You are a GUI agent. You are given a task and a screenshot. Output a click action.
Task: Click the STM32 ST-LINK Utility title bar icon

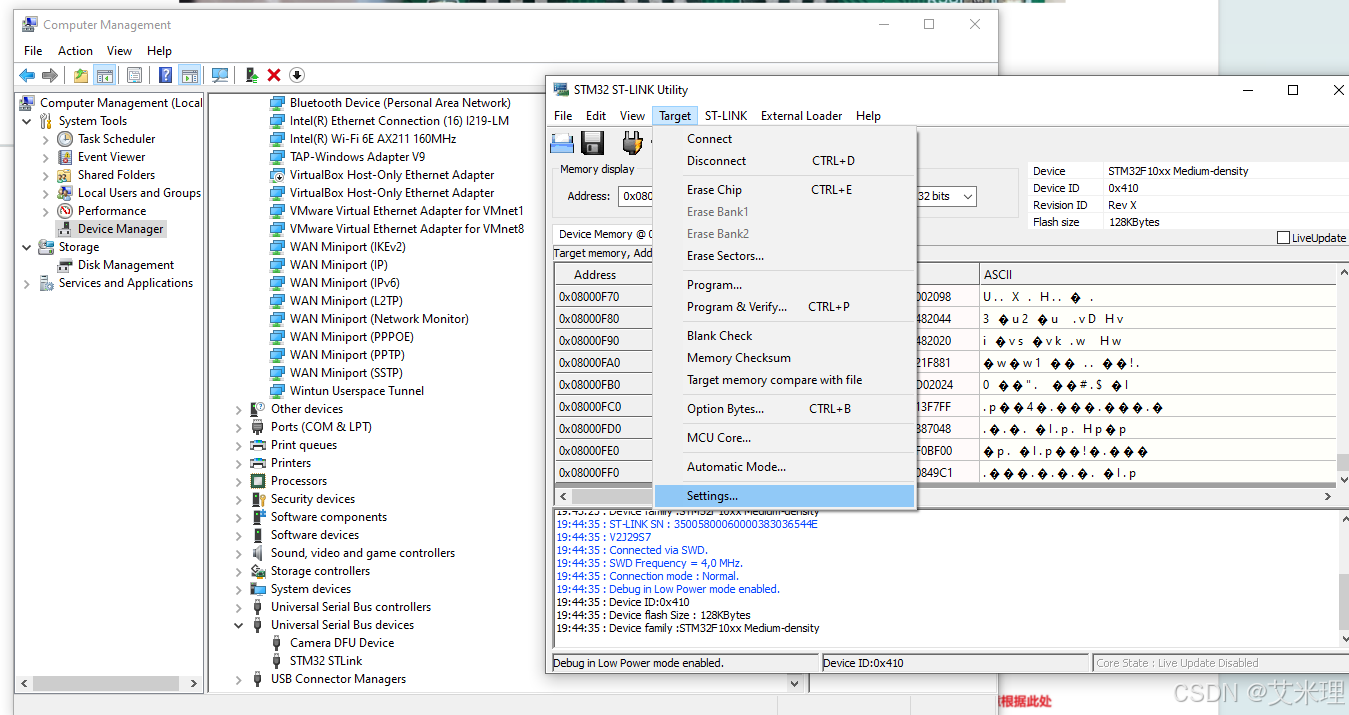click(x=562, y=90)
